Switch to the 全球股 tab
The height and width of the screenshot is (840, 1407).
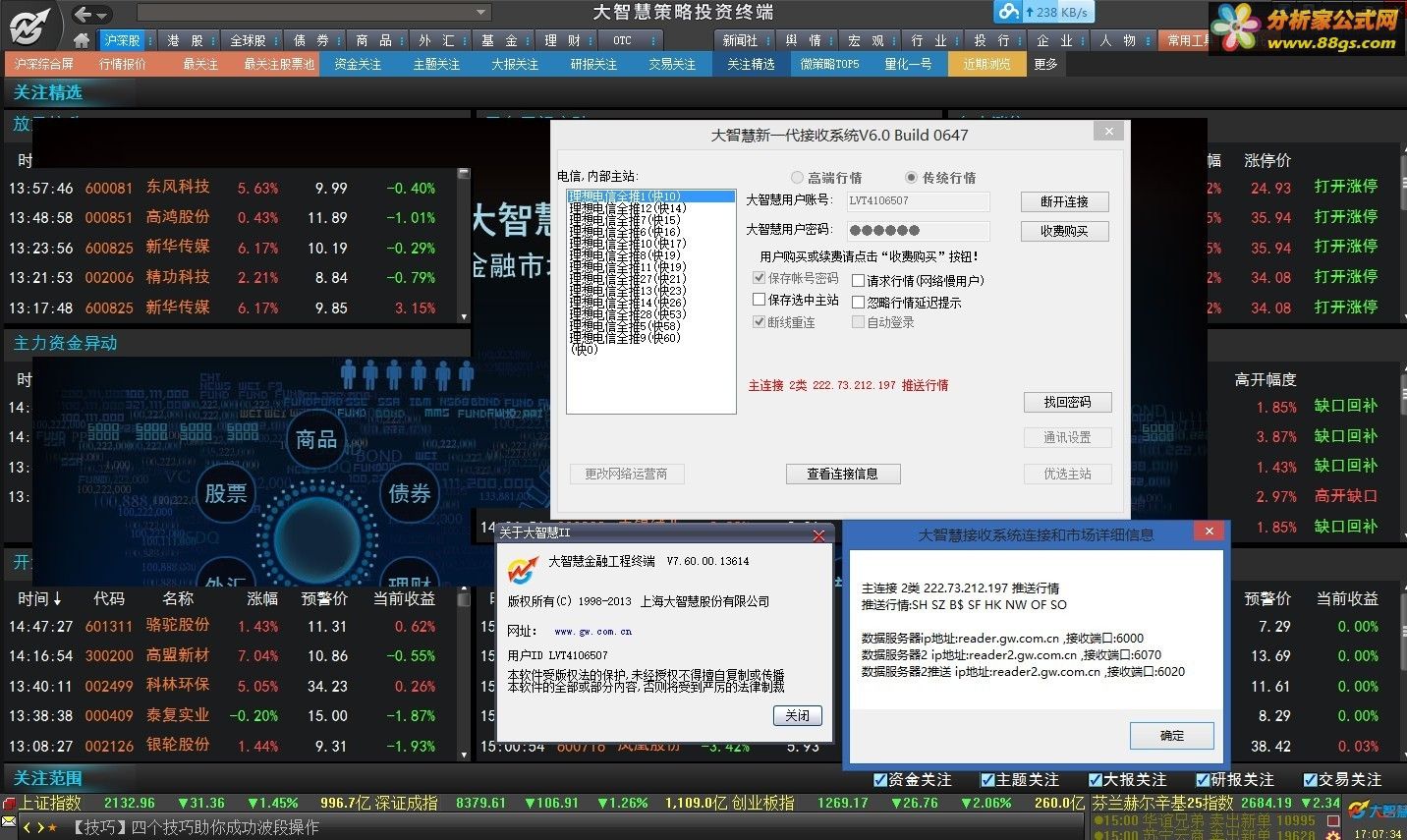click(x=248, y=40)
